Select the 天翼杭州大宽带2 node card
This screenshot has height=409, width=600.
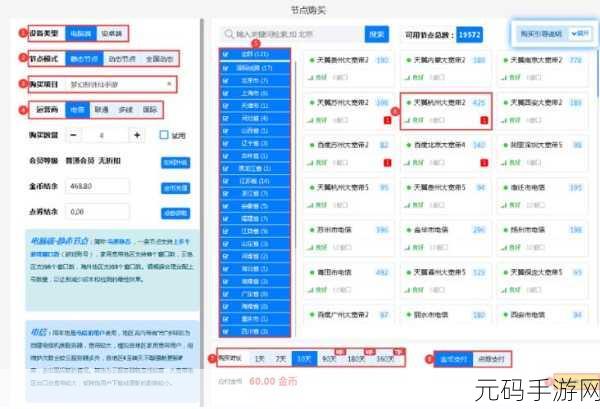pyautogui.click(x=446, y=111)
